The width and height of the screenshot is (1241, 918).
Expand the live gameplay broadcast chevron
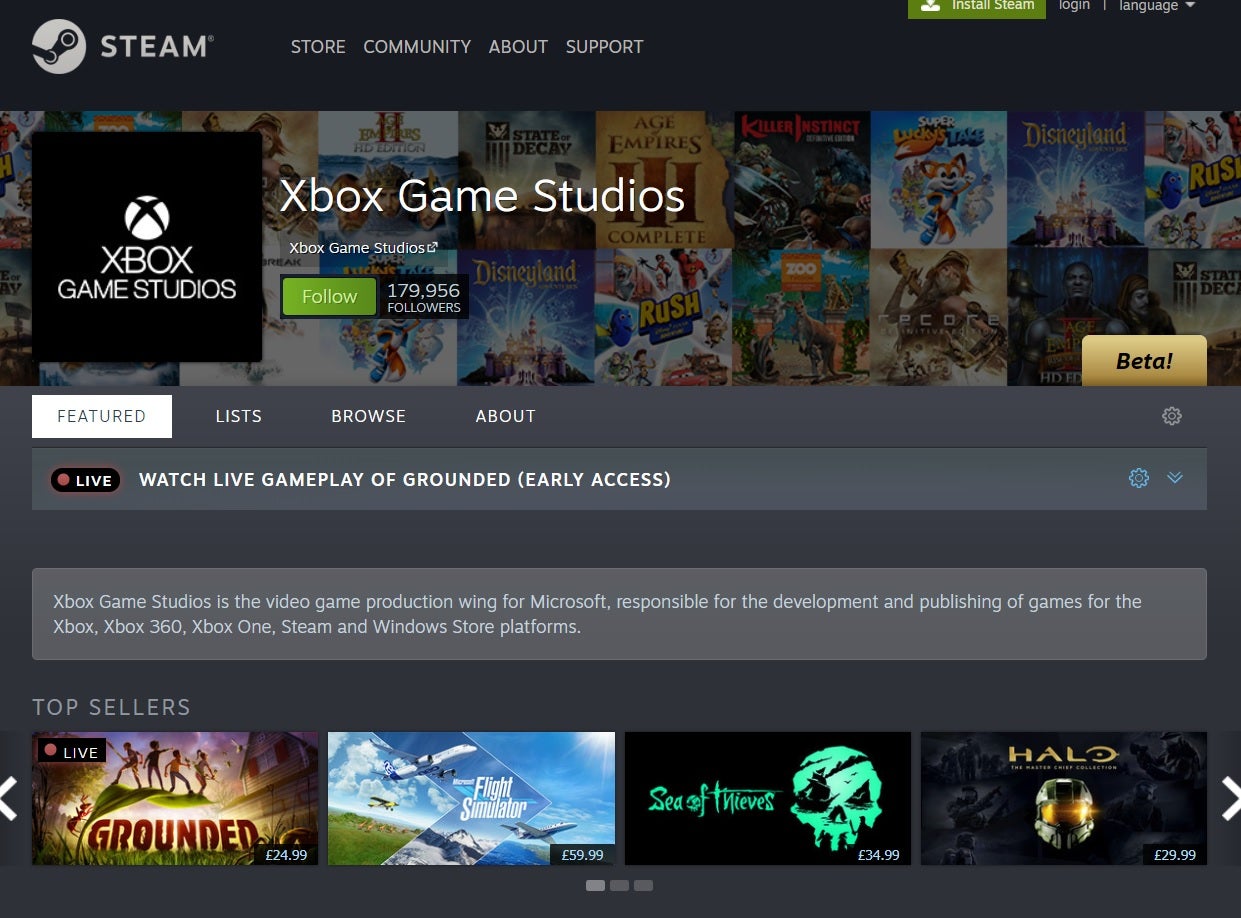(1175, 478)
